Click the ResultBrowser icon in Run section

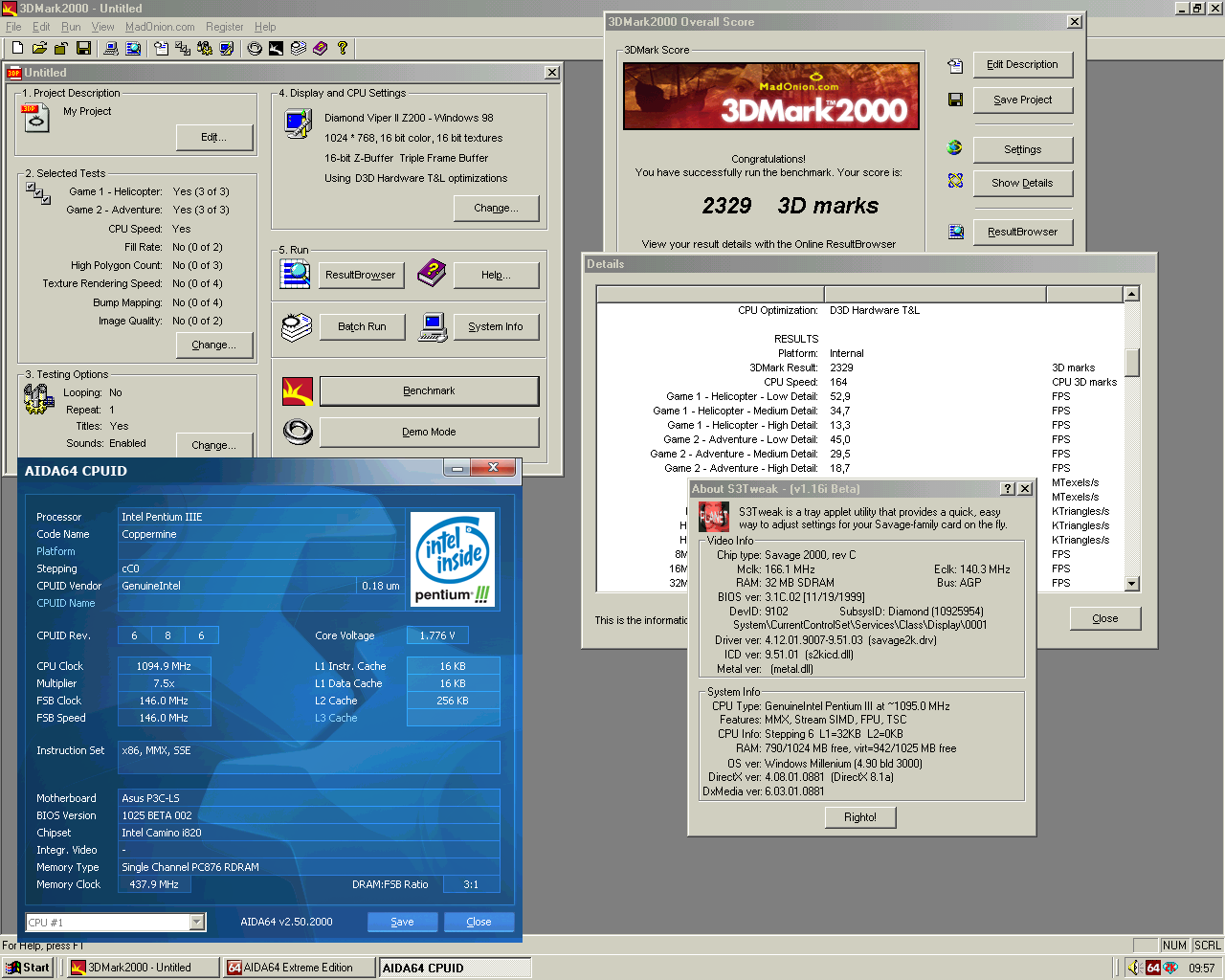pos(296,274)
